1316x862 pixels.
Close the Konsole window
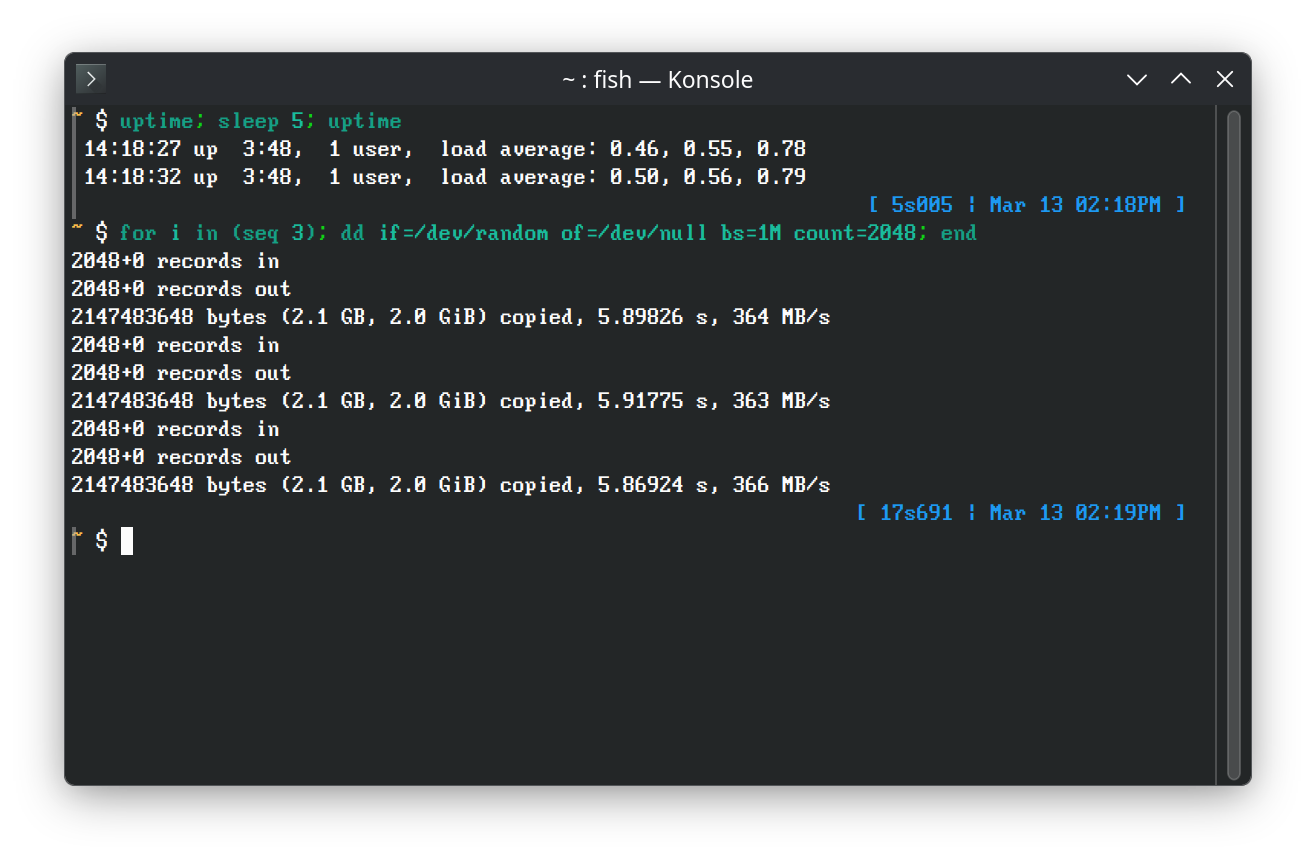click(x=1224, y=79)
